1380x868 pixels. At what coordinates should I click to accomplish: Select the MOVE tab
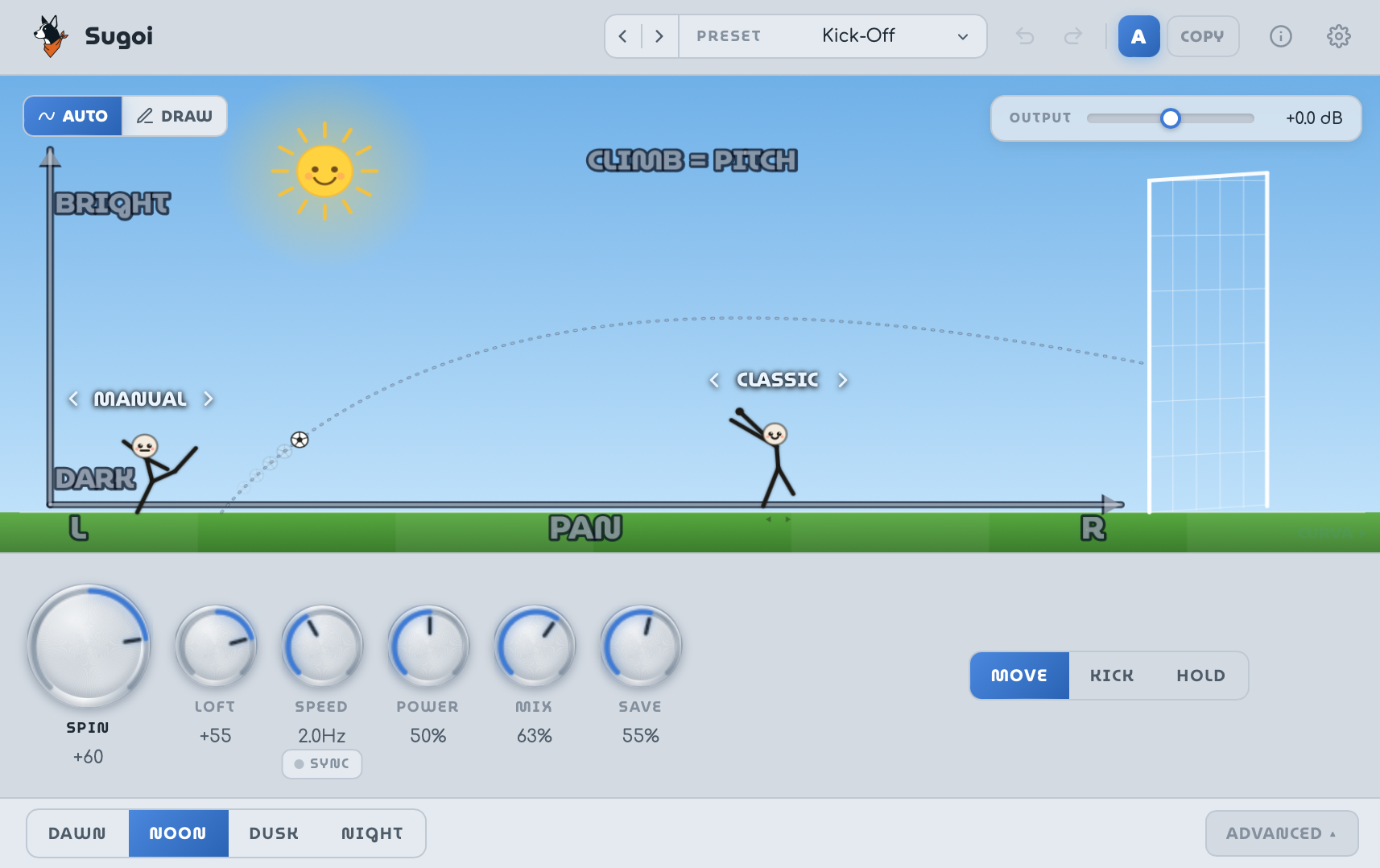(x=1019, y=676)
